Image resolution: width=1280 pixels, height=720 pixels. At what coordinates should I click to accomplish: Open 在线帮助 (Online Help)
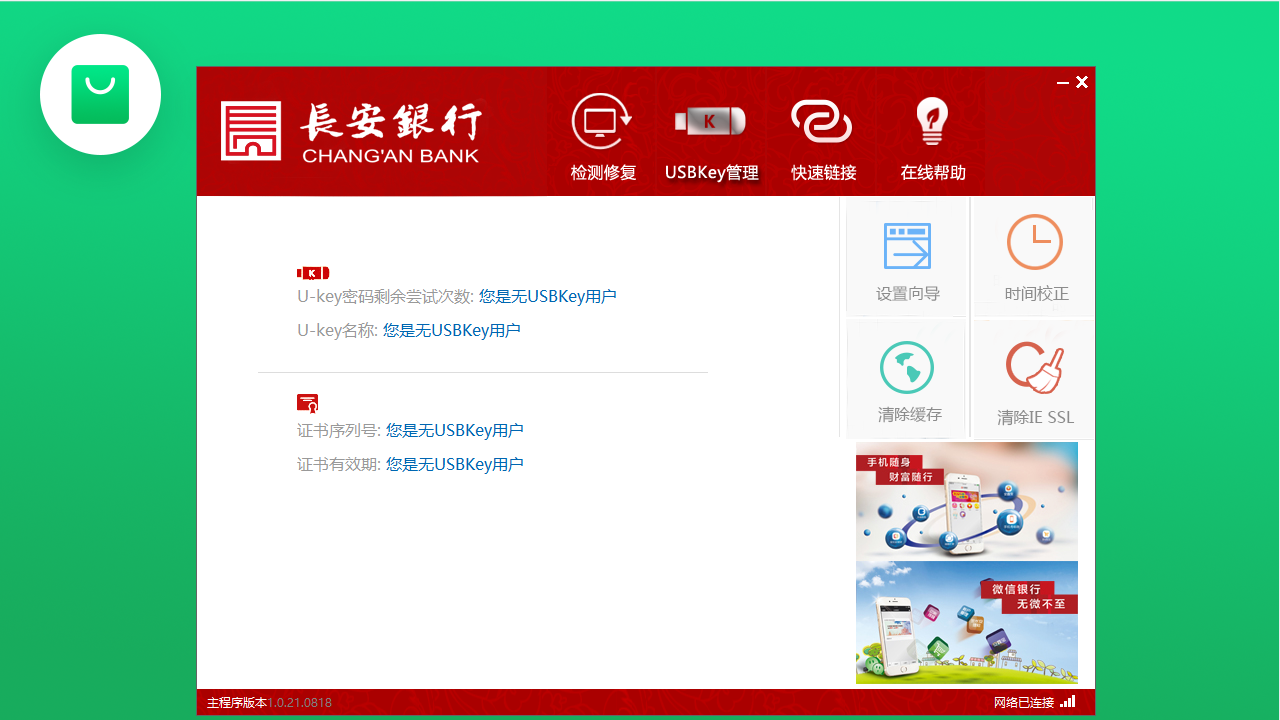(x=931, y=137)
